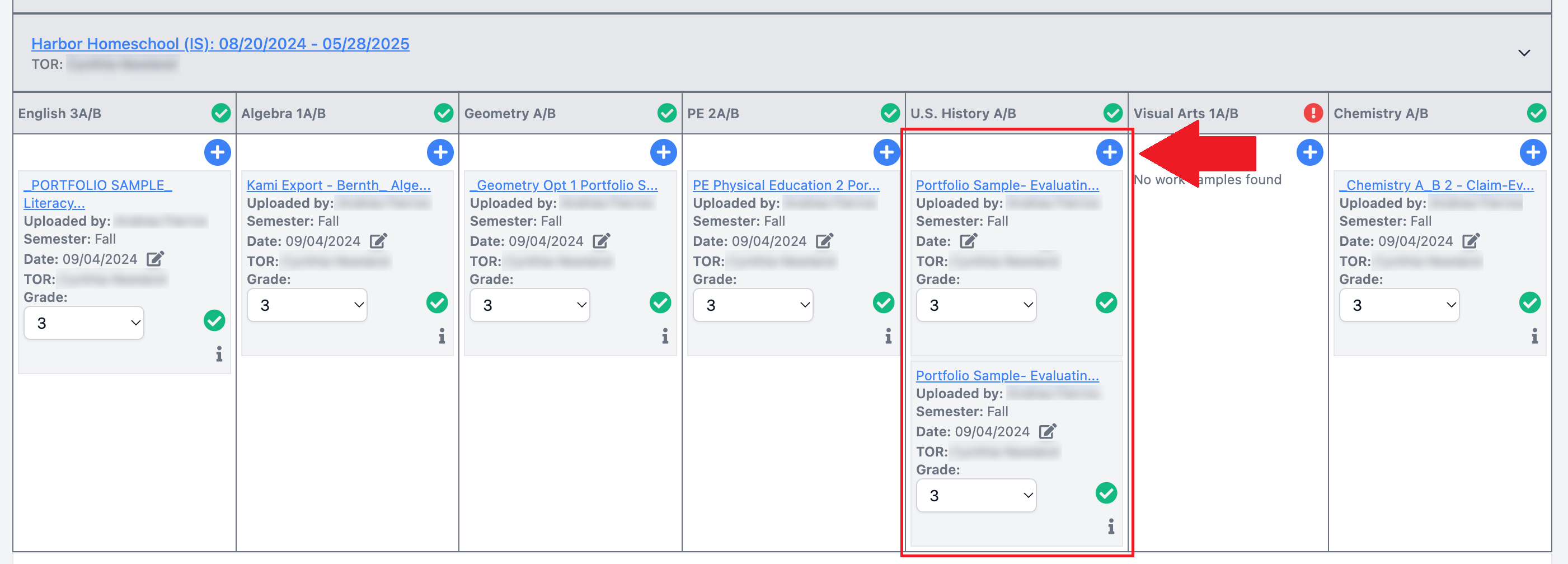Show info for Geometry work sample

click(665, 336)
